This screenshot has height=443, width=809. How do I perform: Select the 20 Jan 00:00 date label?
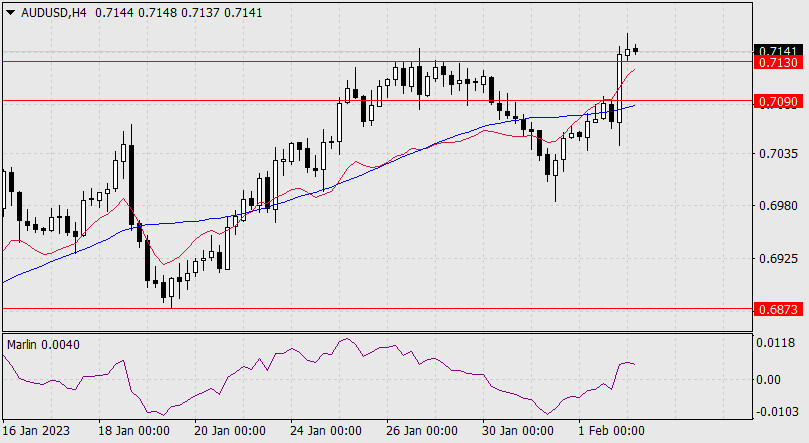[230, 431]
